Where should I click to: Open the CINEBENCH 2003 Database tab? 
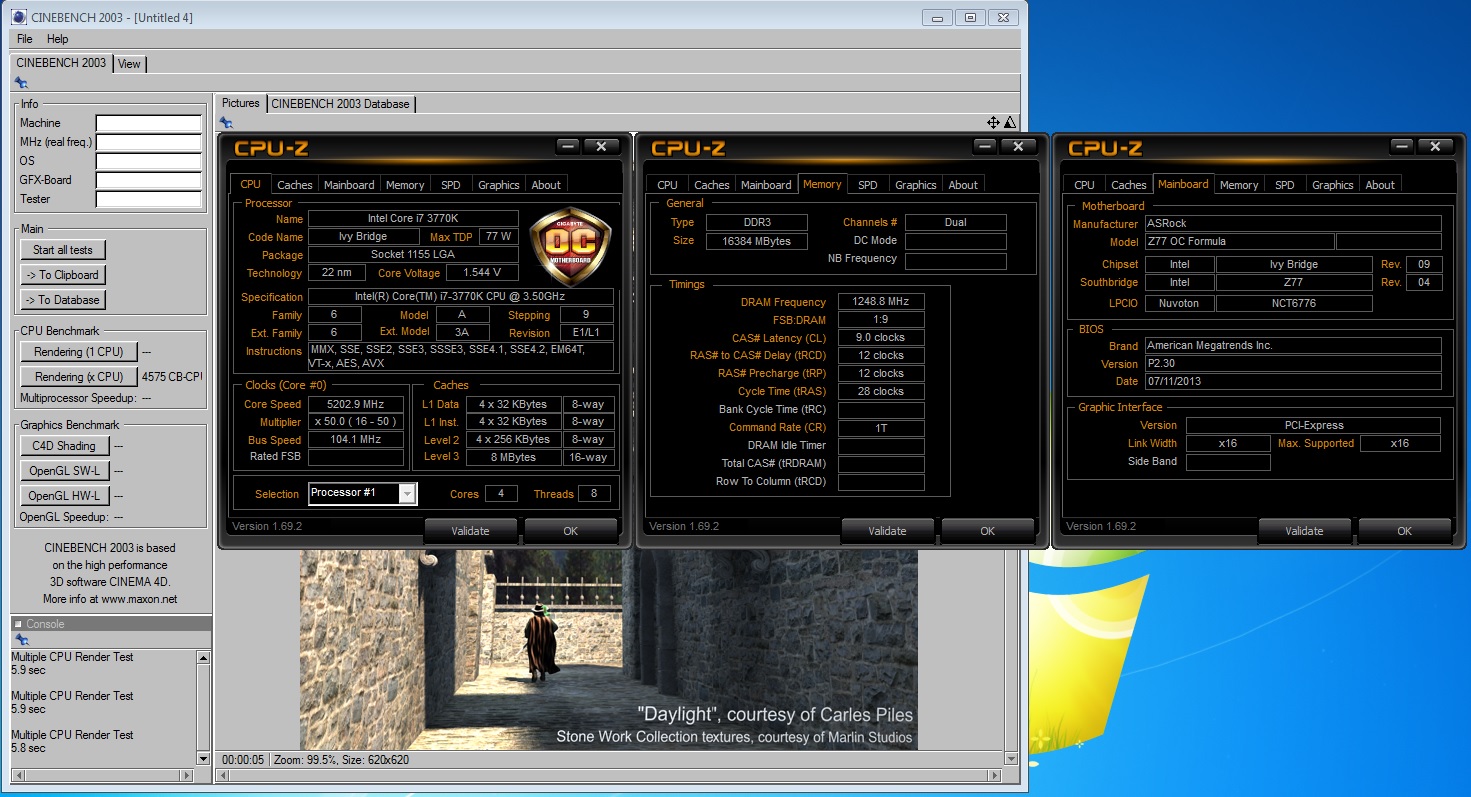point(340,104)
